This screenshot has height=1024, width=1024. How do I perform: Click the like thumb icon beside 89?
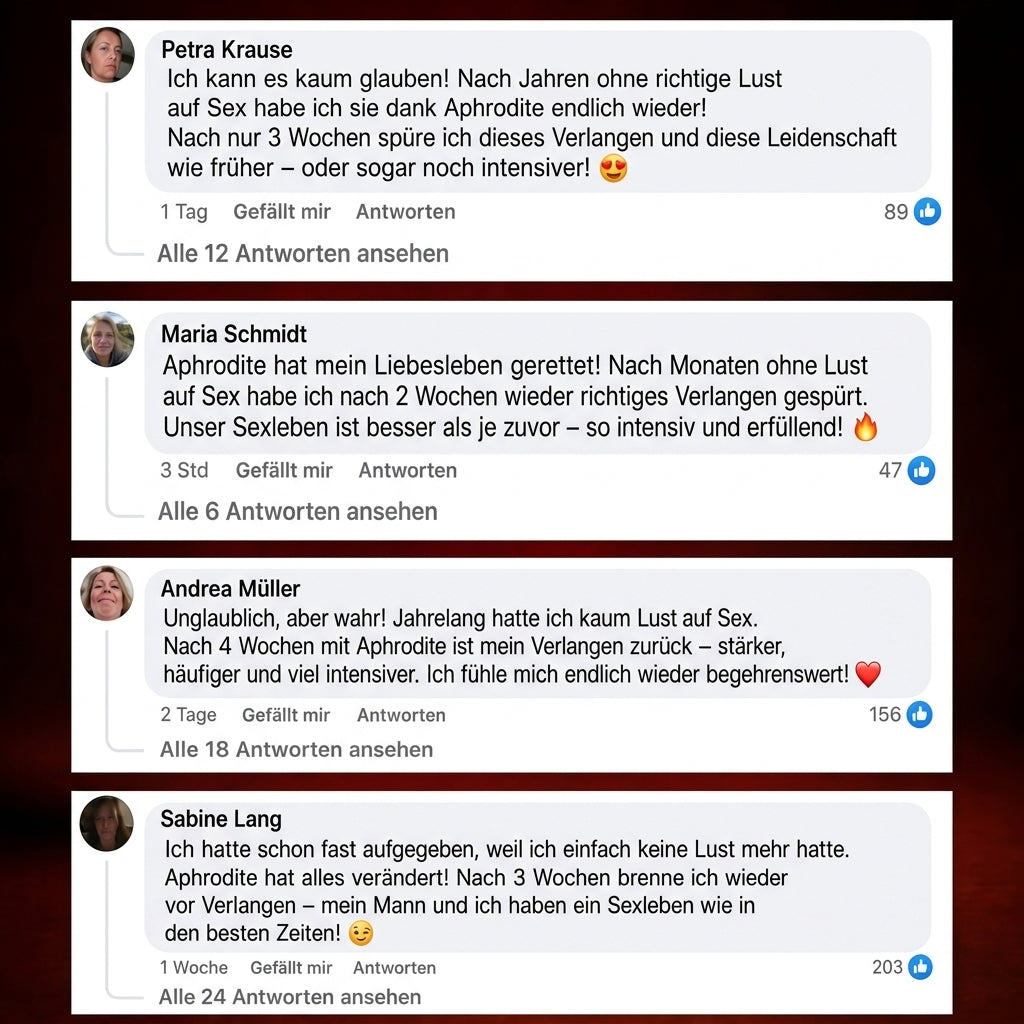pos(927,212)
